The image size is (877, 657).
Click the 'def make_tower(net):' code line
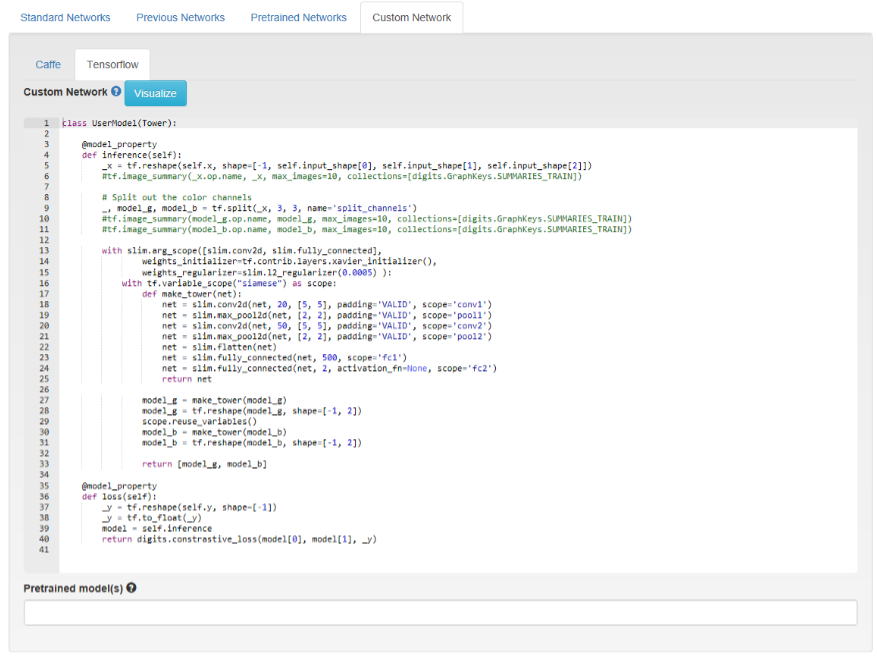pyautogui.click(x=190, y=294)
